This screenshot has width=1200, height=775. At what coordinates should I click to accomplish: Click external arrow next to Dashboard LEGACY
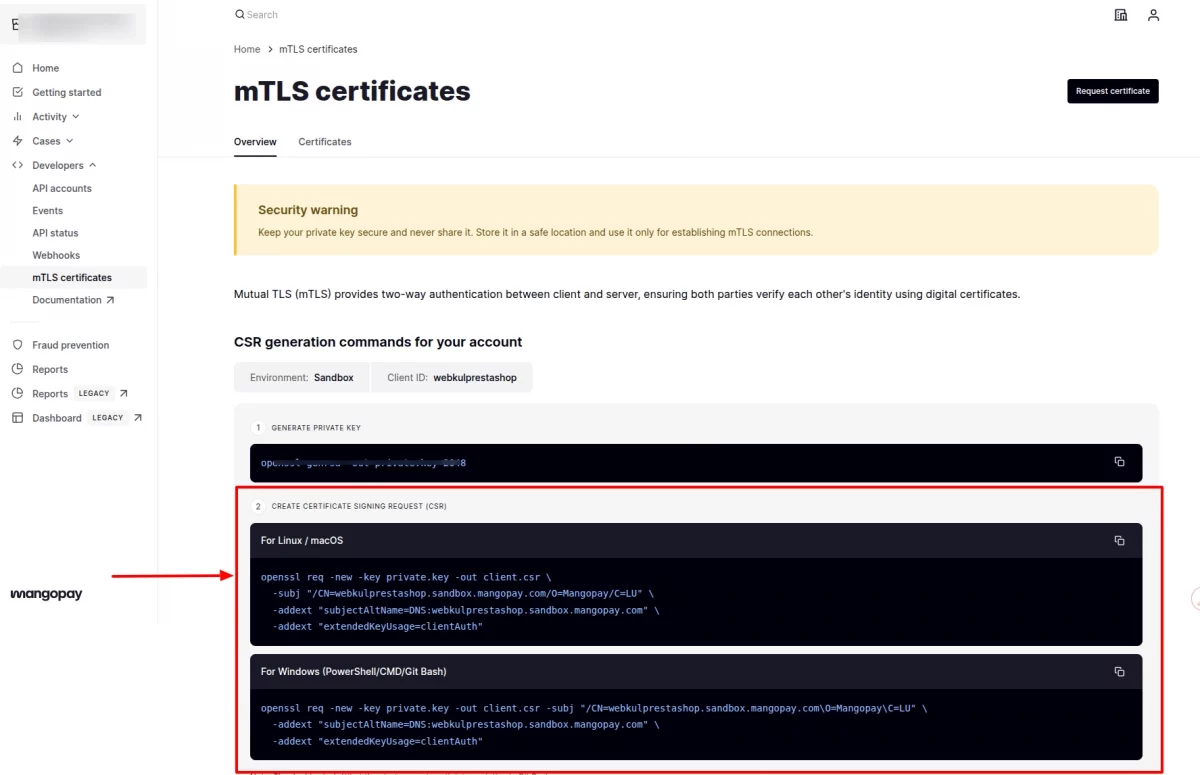(x=137, y=418)
